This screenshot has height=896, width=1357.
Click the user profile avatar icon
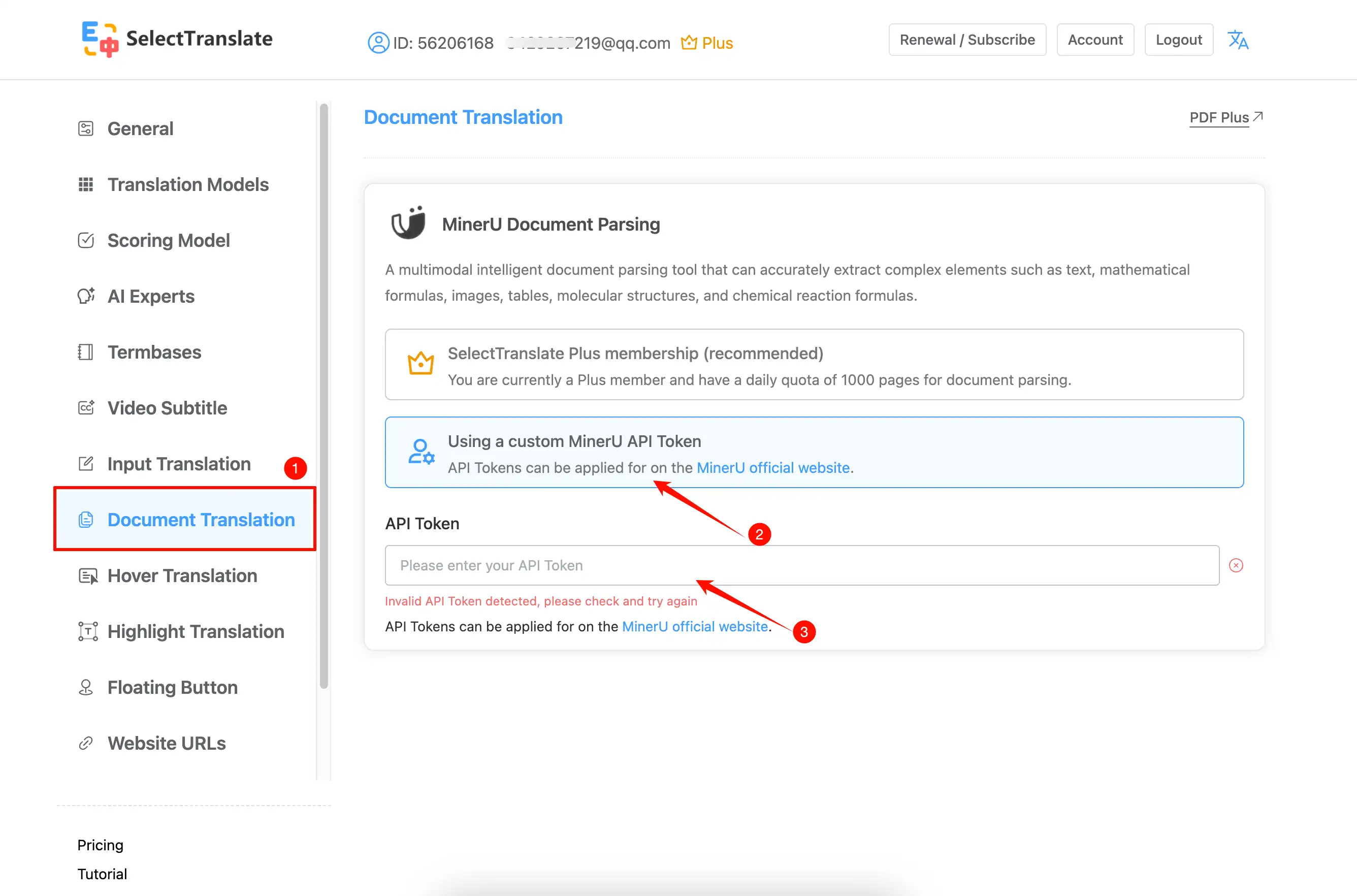coord(378,43)
